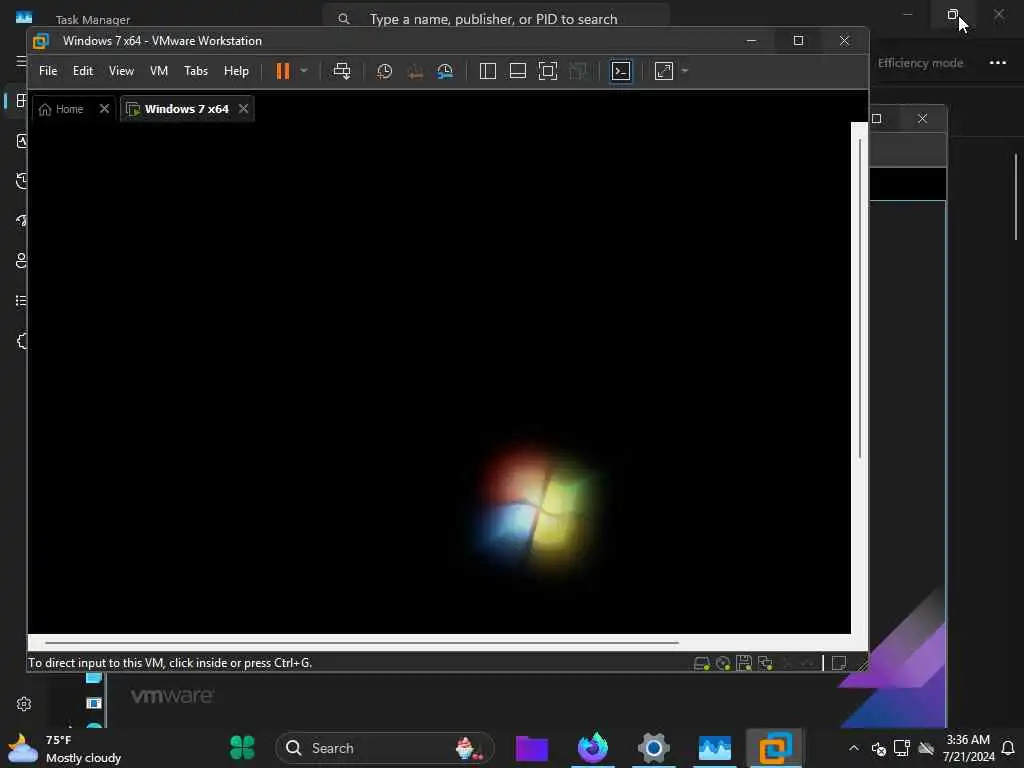Click inside the VM display screen

(439, 377)
